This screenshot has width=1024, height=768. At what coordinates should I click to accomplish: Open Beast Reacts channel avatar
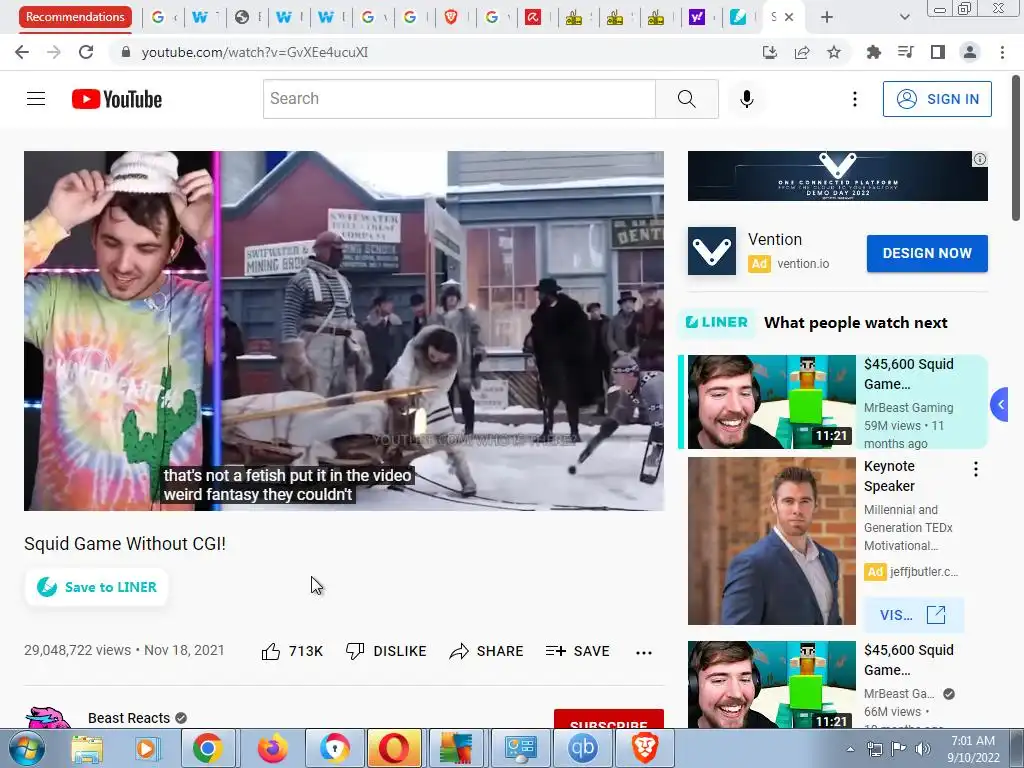click(48, 717)
